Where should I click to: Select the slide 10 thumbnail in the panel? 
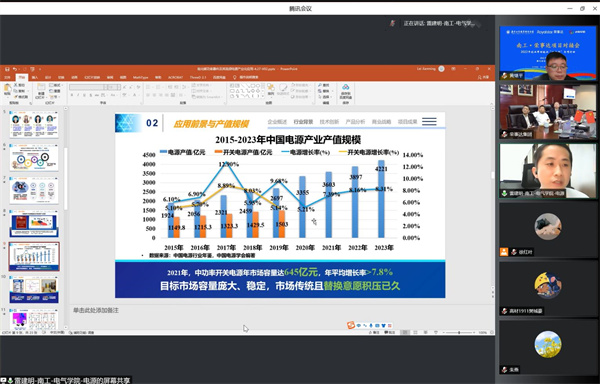[x=34, y=290]
